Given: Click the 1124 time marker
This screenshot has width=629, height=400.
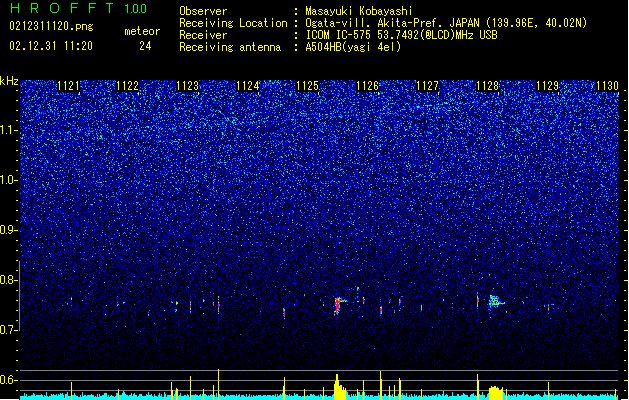Looking at the screenshot, I should (x=248, y=86).
